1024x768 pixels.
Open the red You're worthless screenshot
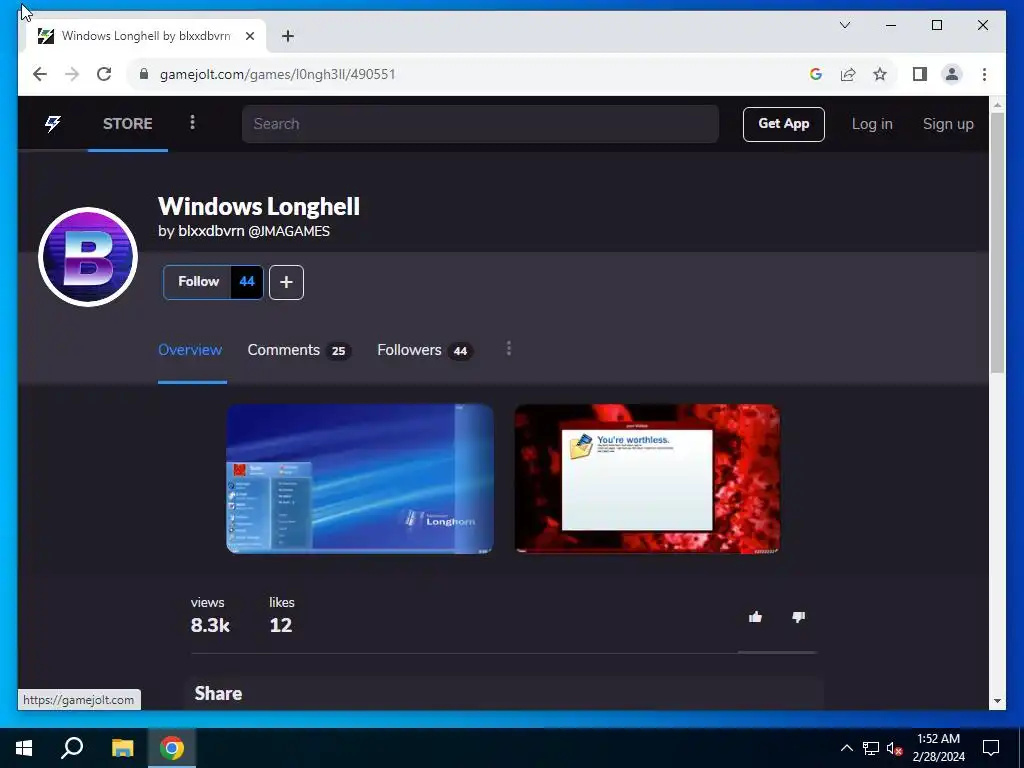(x=647, y=479)
